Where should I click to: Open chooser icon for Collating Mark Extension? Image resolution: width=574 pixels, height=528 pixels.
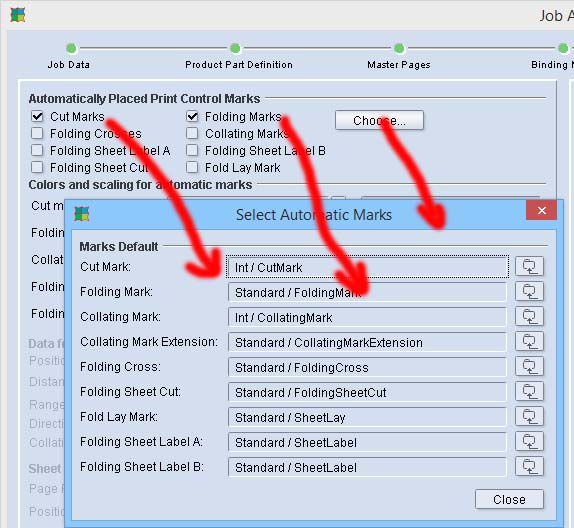[x=529, y=341]
